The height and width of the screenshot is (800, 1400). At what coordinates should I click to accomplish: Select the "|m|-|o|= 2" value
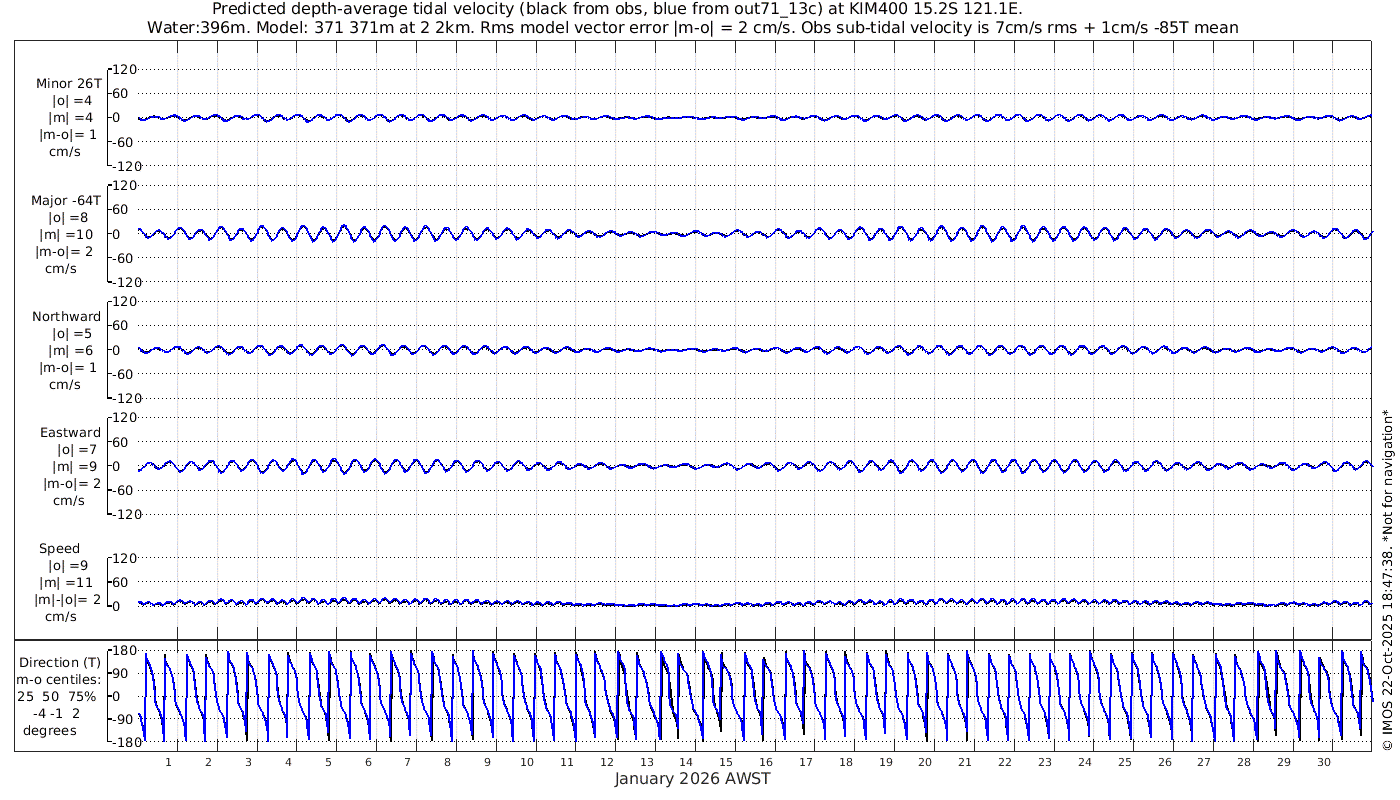[x=69, y=600]
